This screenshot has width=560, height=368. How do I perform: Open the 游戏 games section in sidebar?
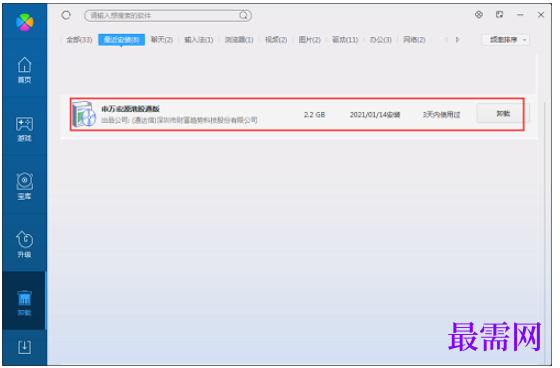(x=24, y=129)
